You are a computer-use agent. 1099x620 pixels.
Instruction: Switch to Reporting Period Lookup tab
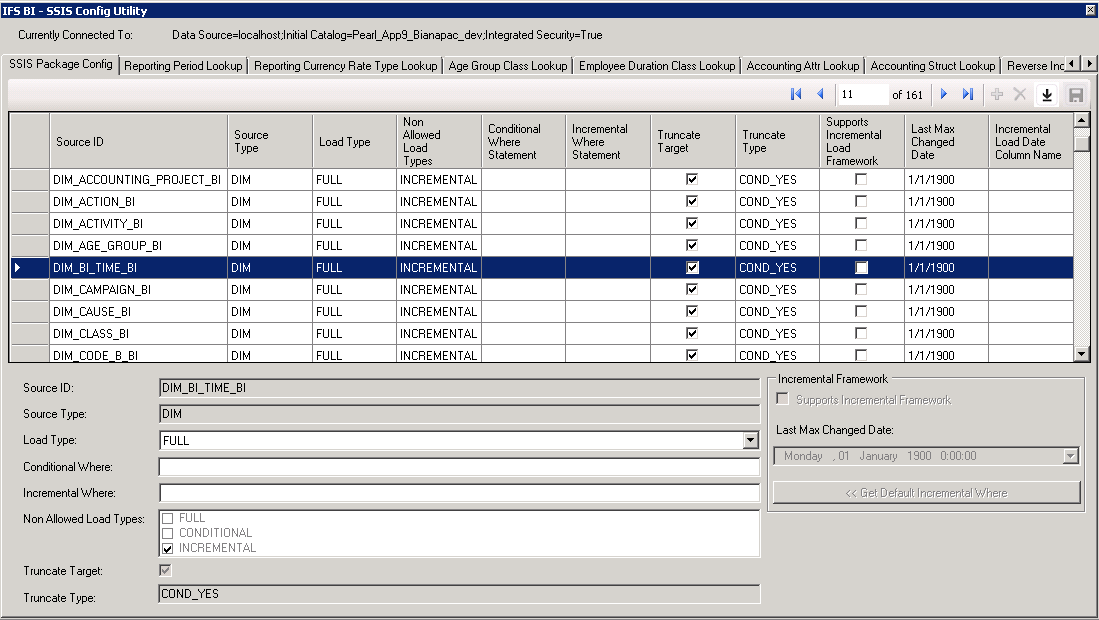point(183,66)
